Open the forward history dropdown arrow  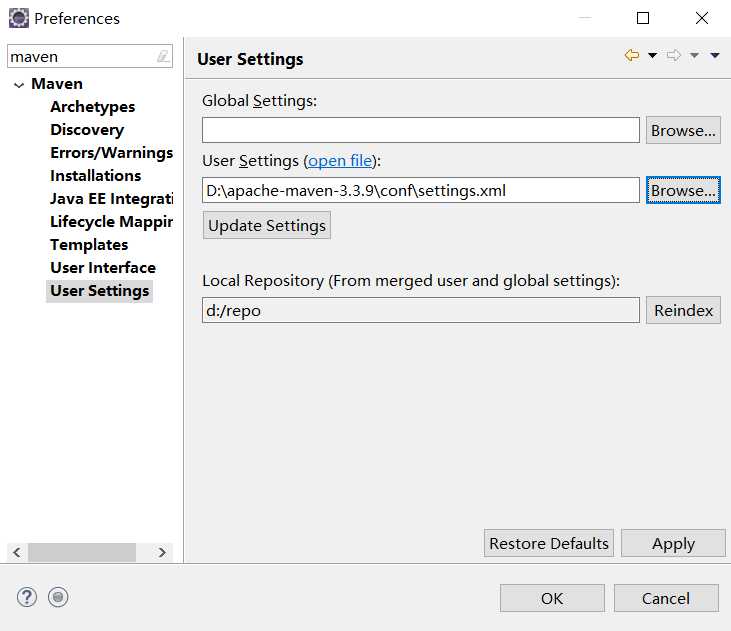coord(694,55)
